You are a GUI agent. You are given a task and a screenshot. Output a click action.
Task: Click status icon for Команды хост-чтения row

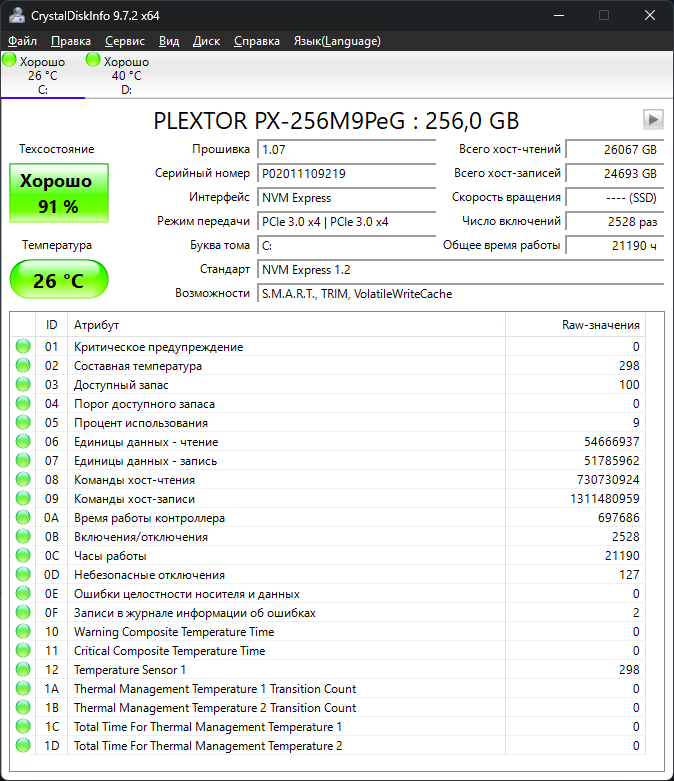[23, 479]
